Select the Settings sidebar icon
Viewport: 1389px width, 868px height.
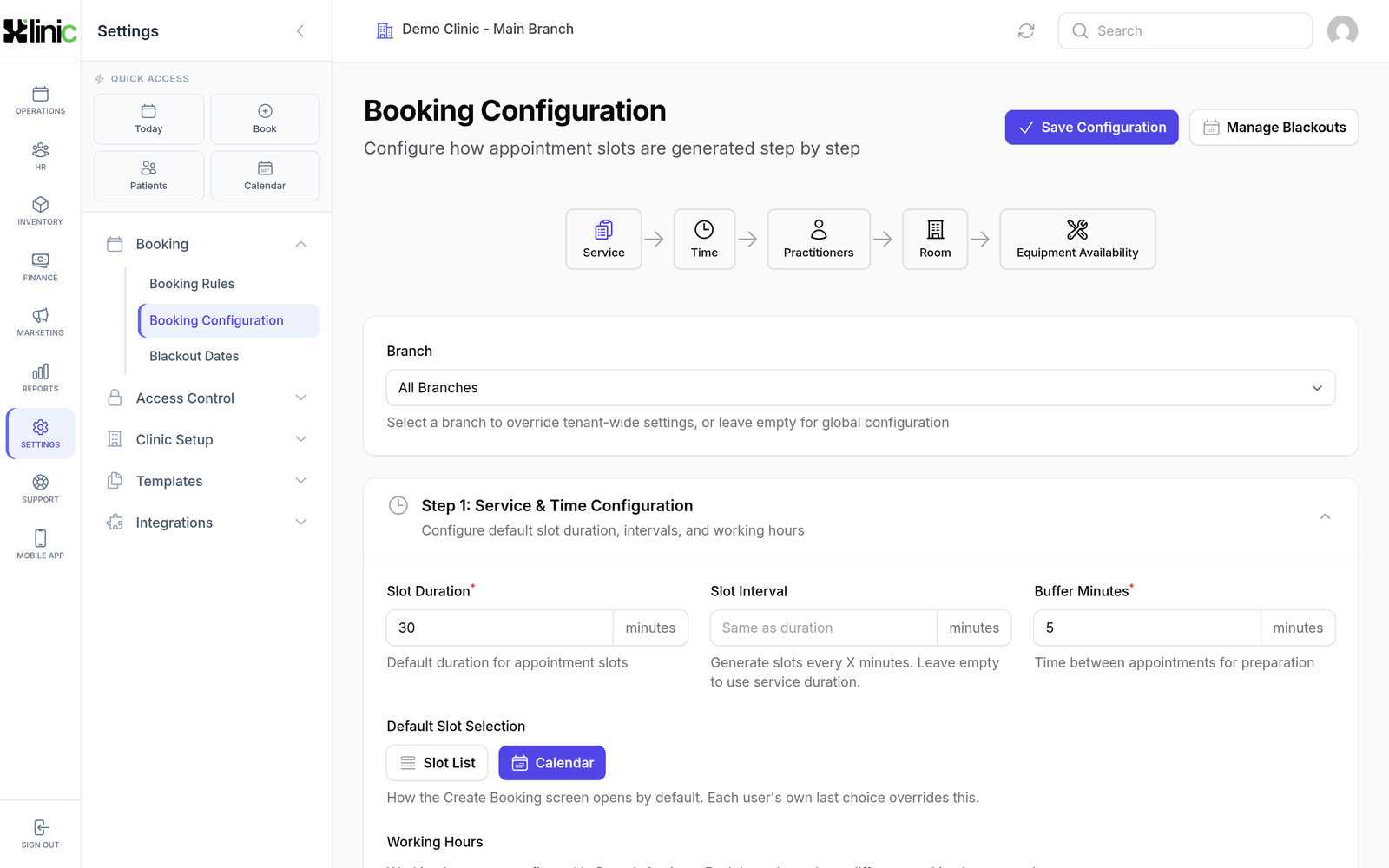pos(40,433)
